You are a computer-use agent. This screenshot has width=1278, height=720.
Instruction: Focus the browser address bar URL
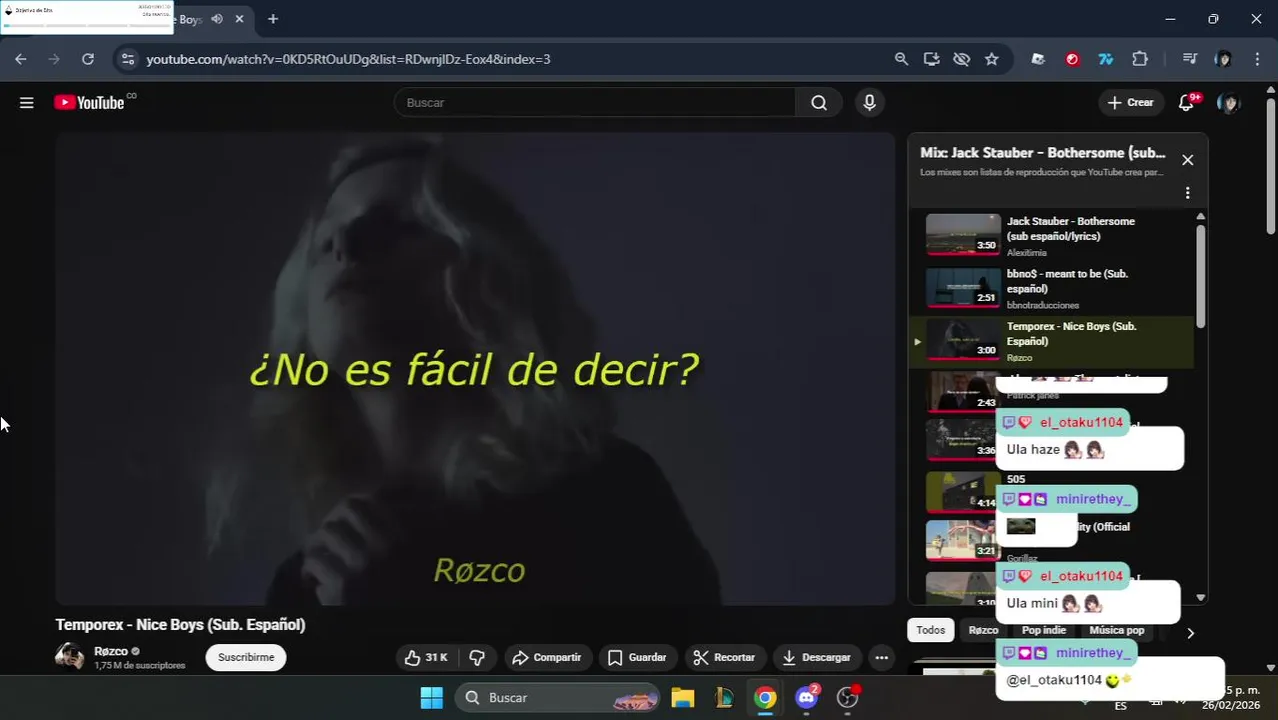pos(348,59)
